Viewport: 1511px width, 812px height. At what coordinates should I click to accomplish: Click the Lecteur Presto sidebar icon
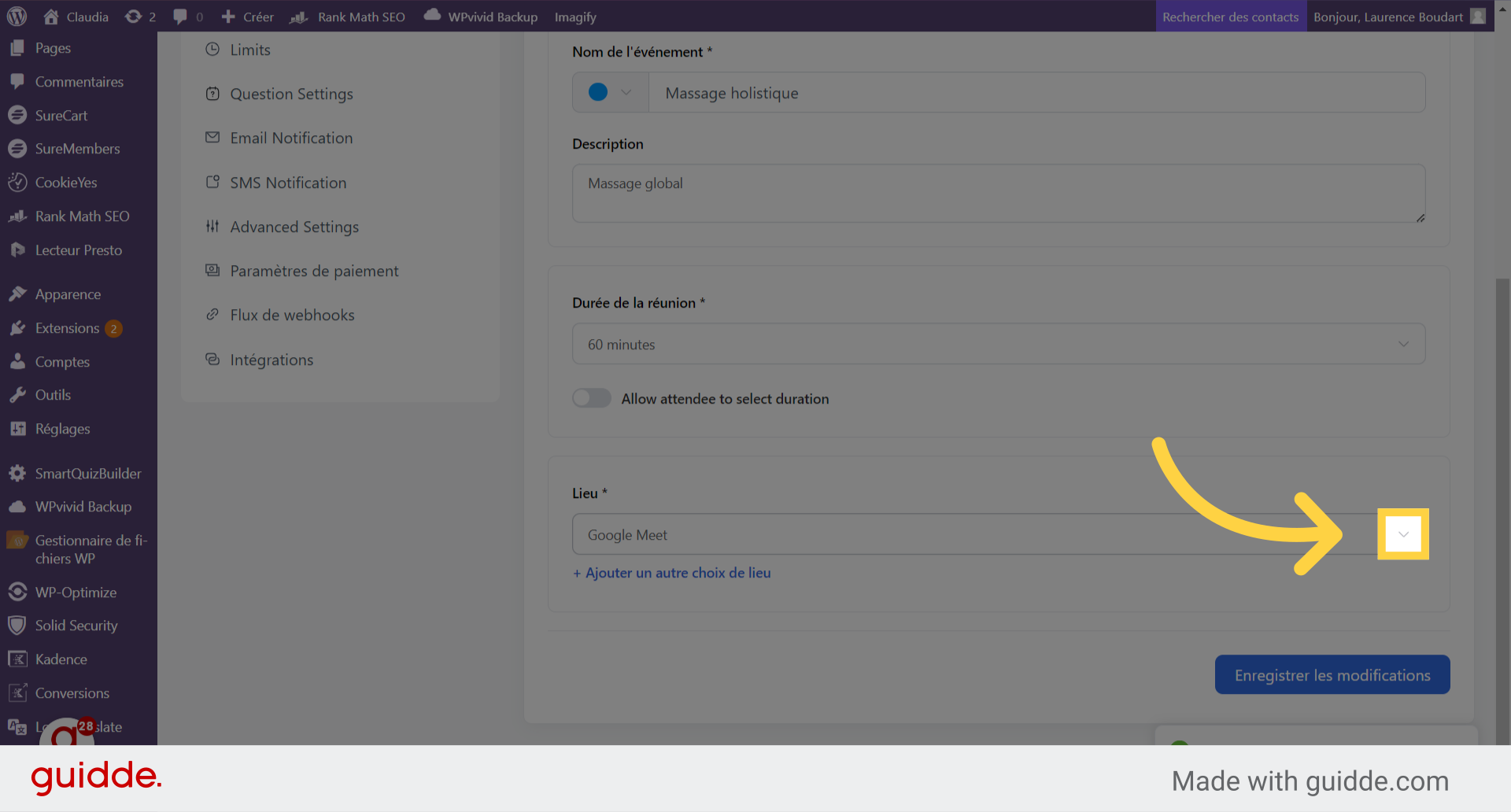pyautogui.click(x=17, y=250)
